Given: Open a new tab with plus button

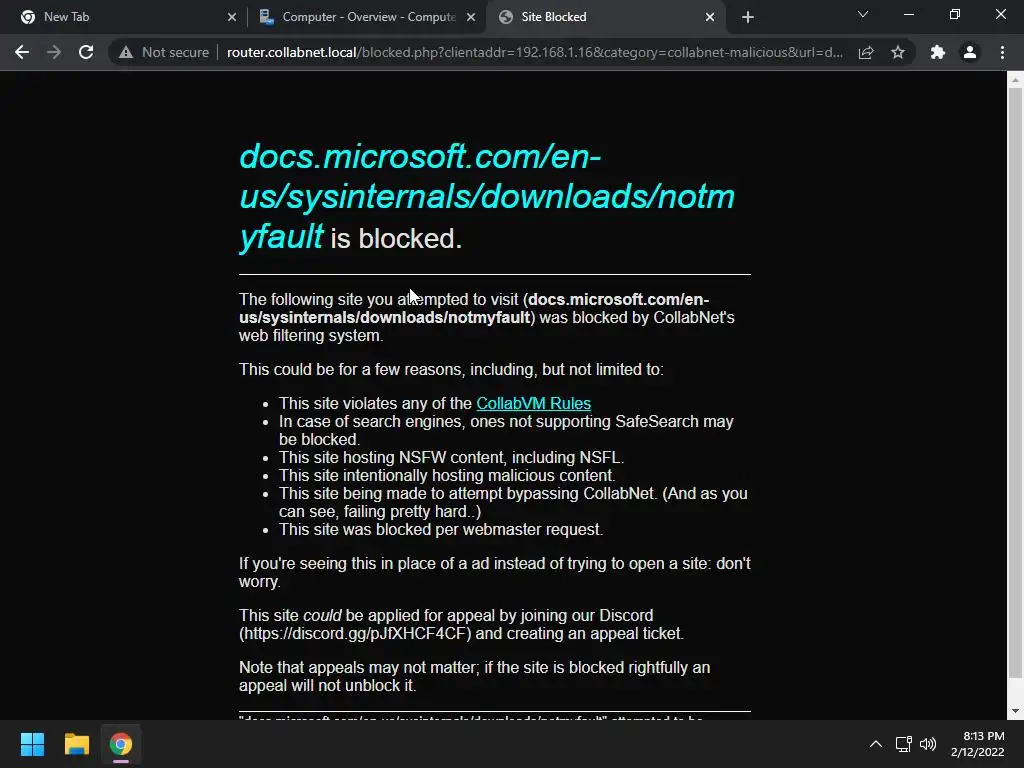Looking at the screenshot, I should [x=748, y=17].
